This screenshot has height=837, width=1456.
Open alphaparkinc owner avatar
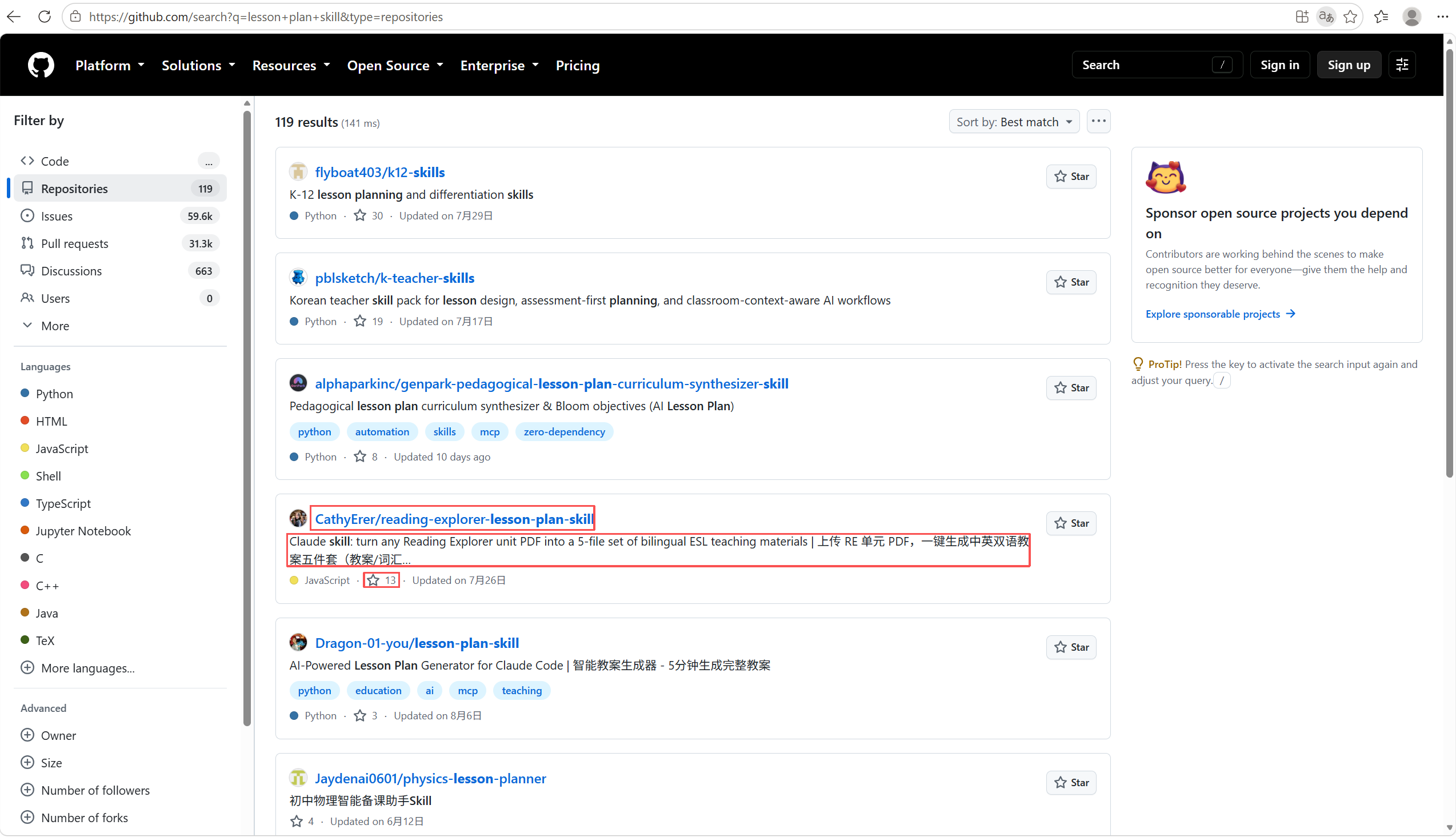(298, 383)
